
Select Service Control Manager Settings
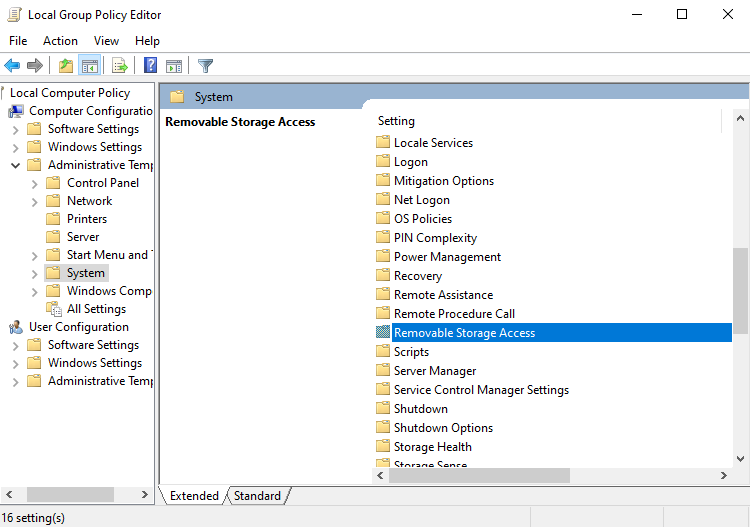481,390
